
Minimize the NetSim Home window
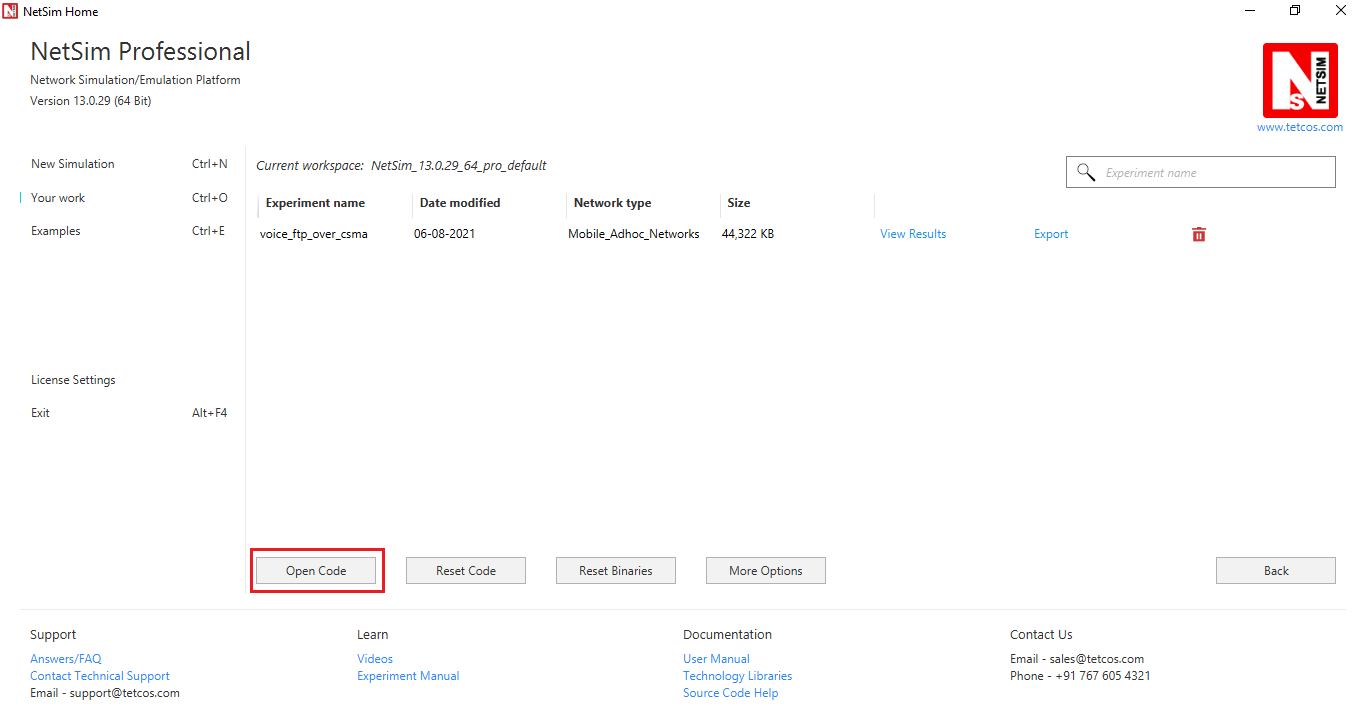pyautogui.click(x=1250, y=11)
